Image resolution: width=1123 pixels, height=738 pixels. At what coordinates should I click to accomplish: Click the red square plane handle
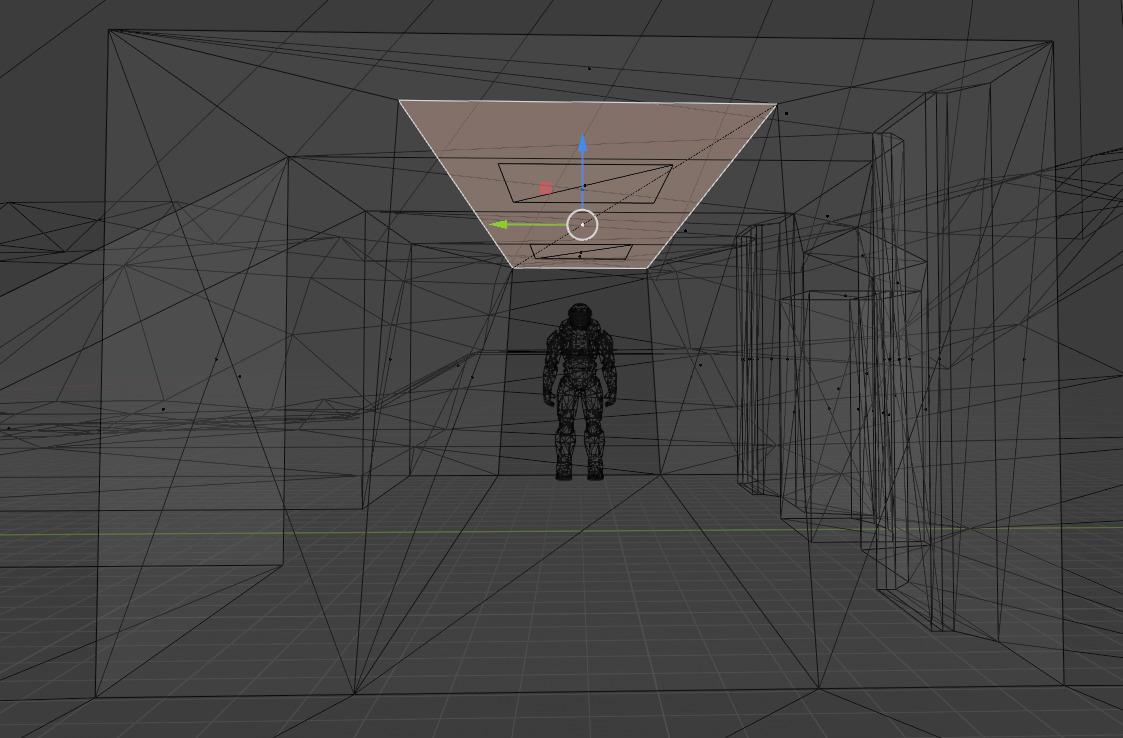(546, 188)
